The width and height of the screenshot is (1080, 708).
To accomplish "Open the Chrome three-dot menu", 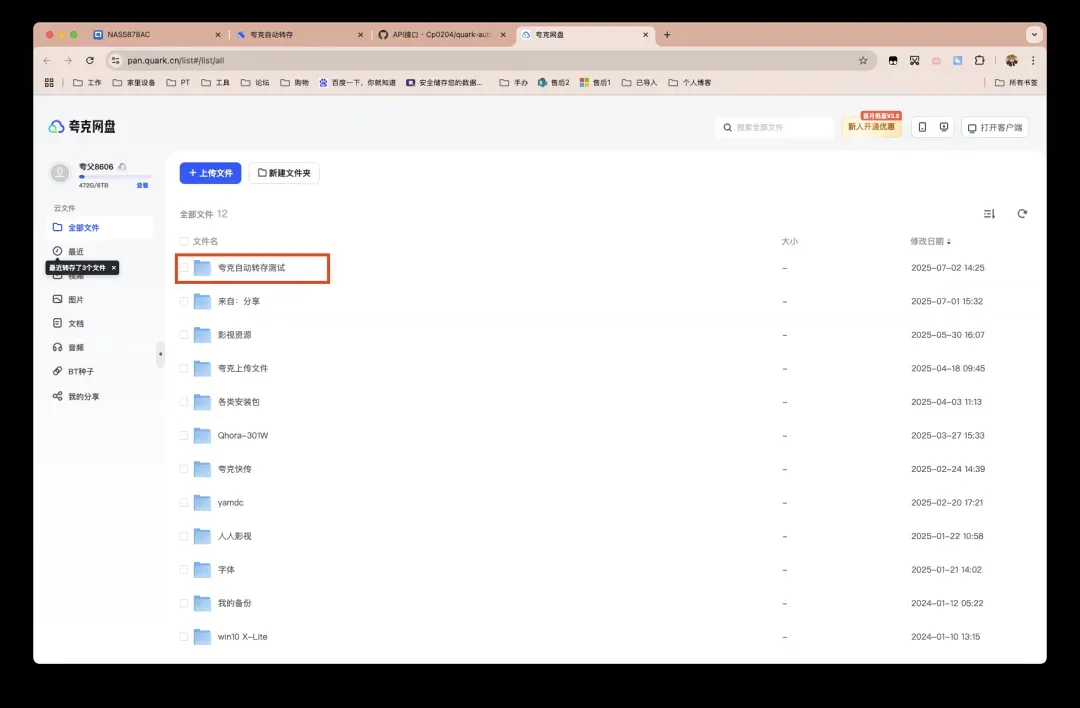I will pos(1033,60).
